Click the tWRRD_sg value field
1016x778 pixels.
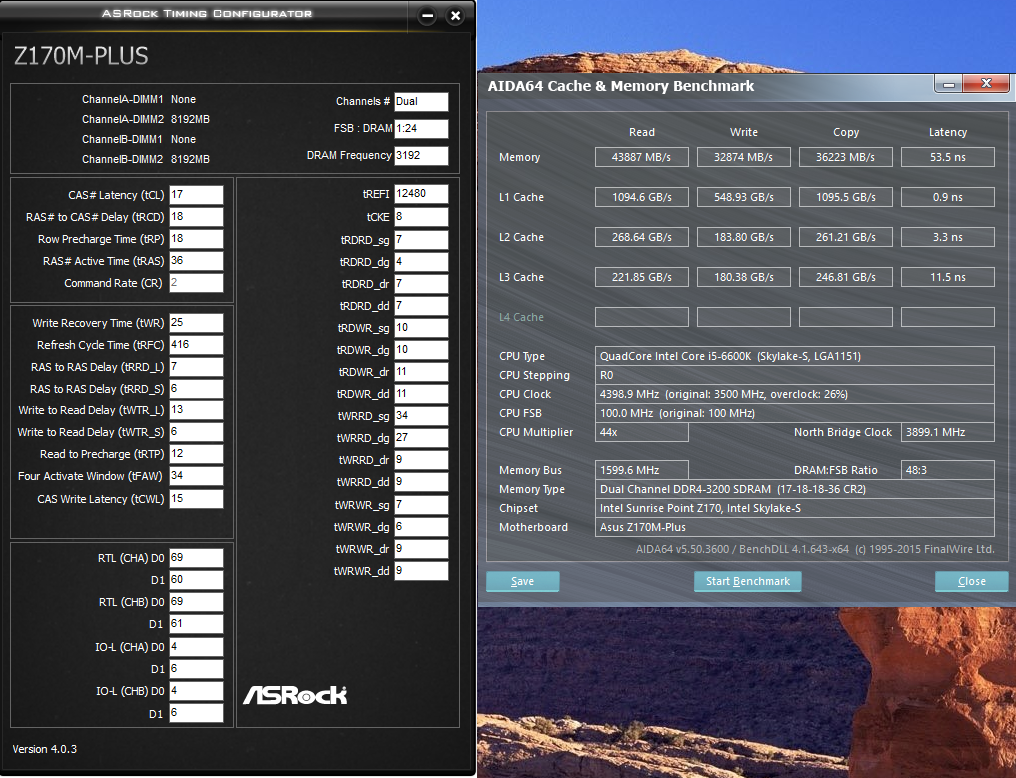point(421,416)
